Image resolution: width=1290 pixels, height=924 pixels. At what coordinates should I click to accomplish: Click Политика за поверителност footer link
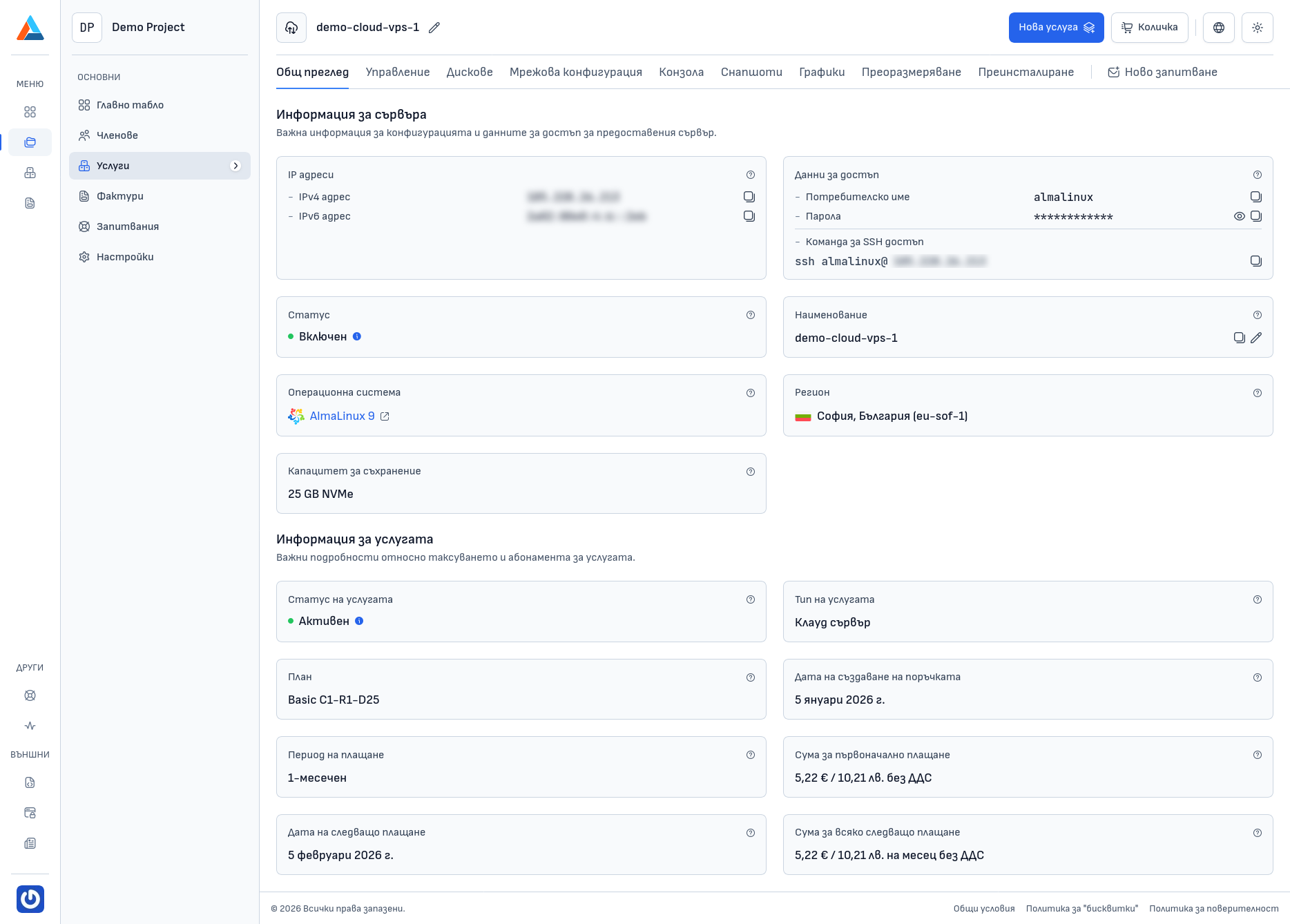pos(1213,908)
